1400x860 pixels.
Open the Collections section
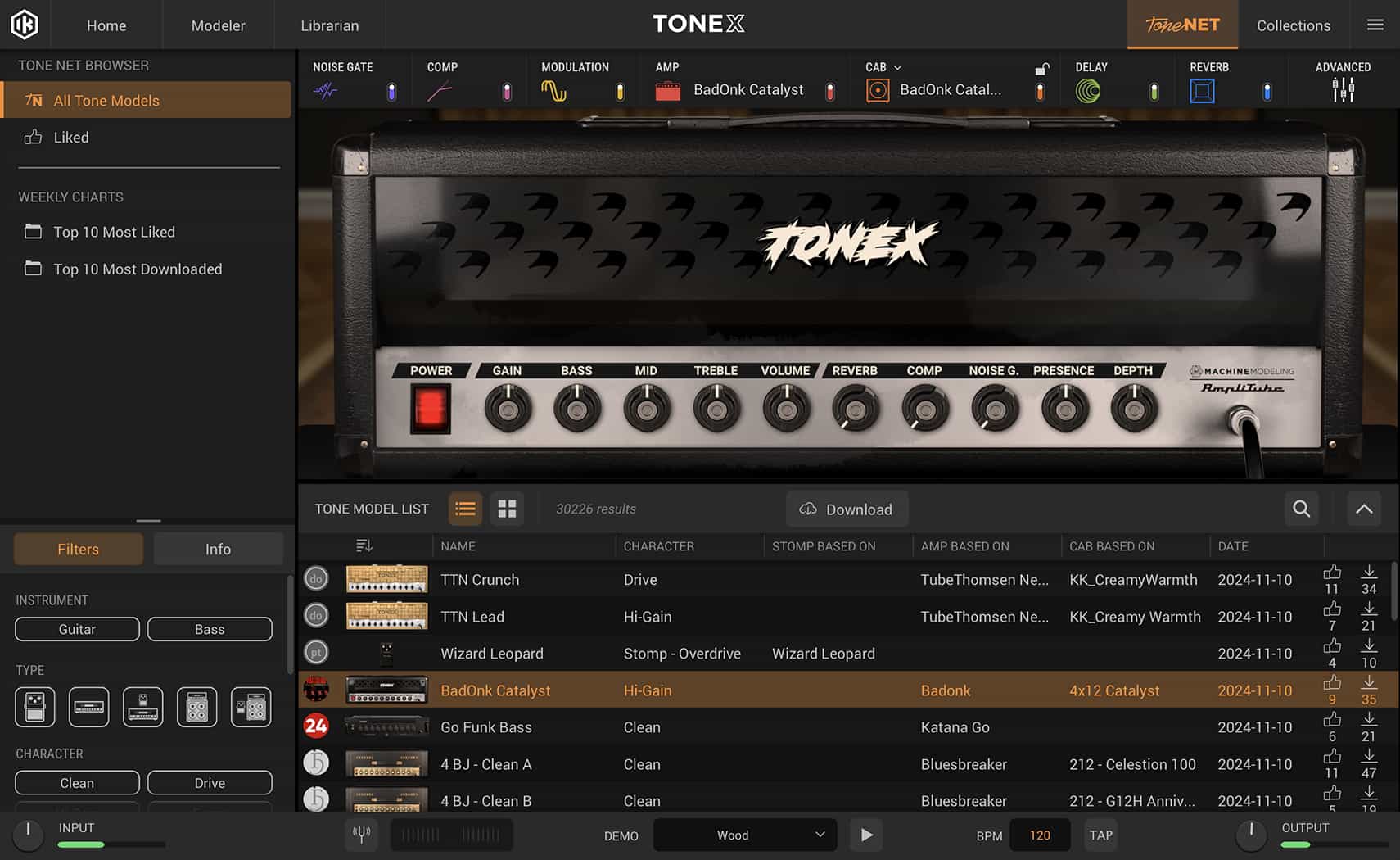point(1294,25)
